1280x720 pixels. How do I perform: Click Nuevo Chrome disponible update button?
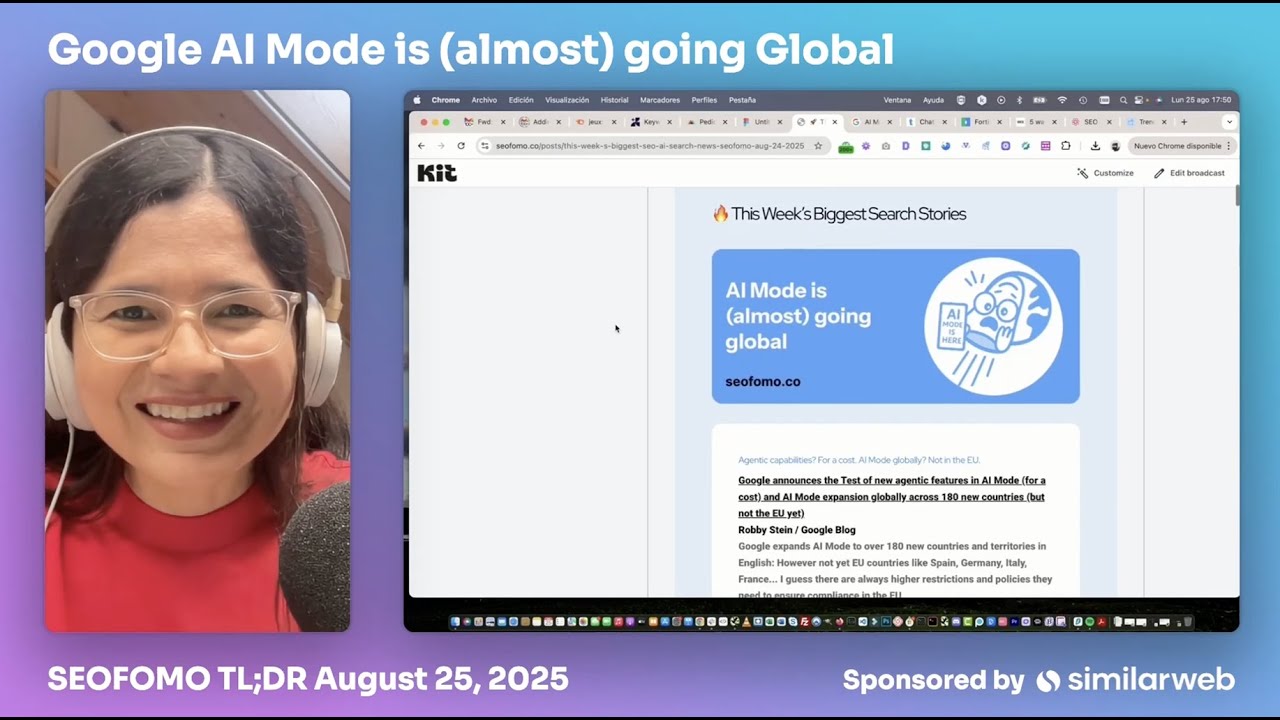pyautogui.click(x=1177, y=146)
